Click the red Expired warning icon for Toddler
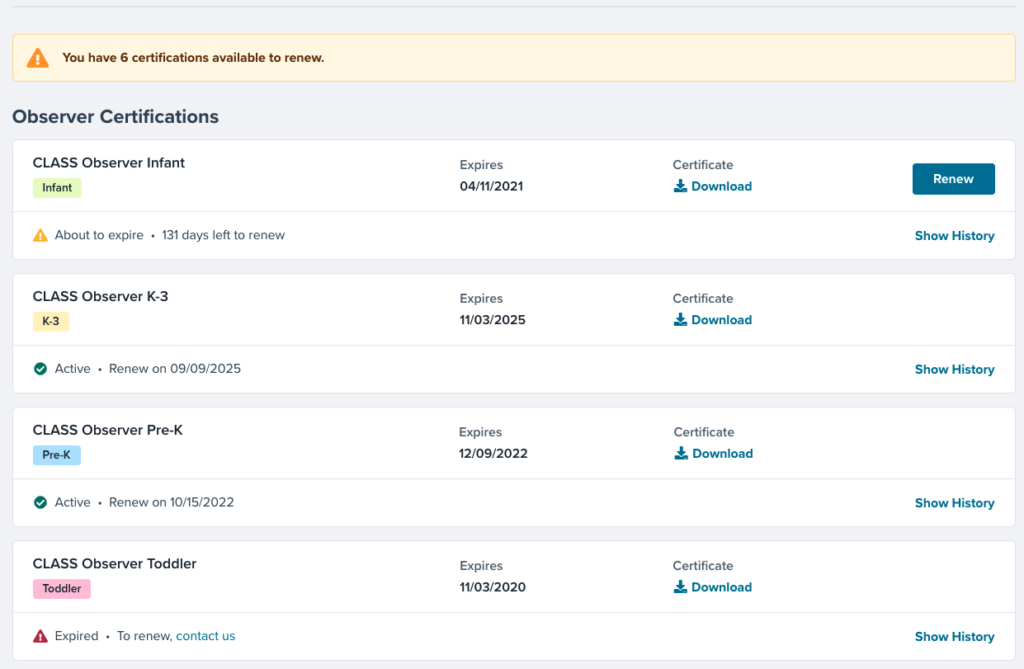The width and height of the screenshot is (1024, 669). point(40,636)
